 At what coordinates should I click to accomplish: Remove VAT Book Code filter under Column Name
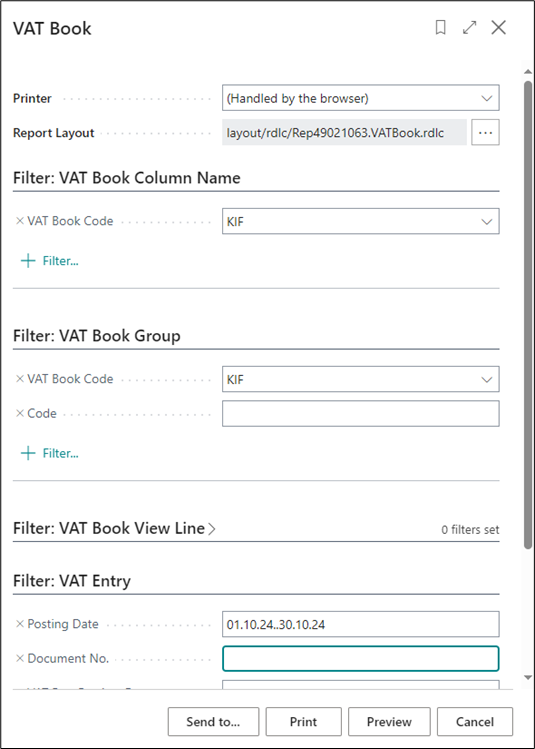[x=20, y=221]
